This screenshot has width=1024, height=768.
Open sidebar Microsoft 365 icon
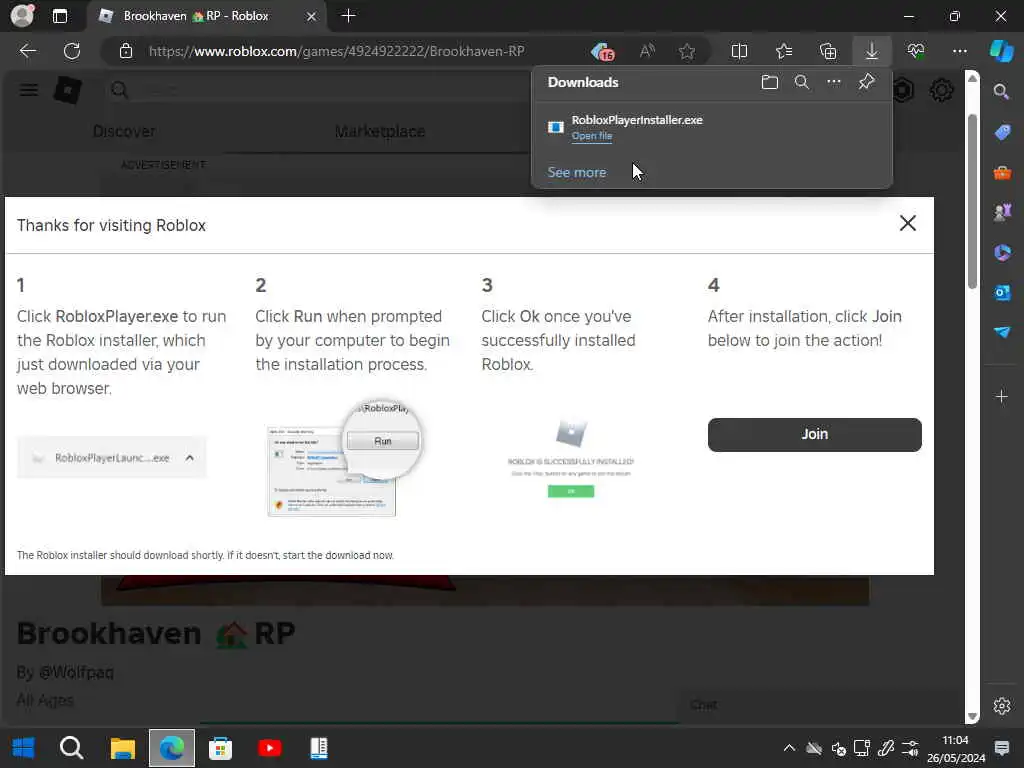coord(1001,252)
